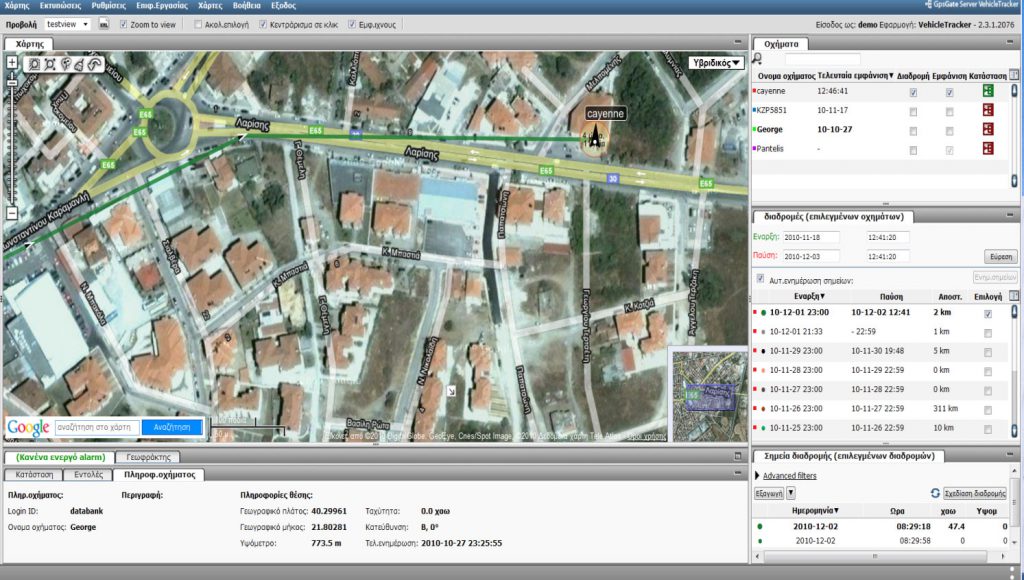Toggle Διαδρομή checkbox for KZP5851
This screenshot has height=580, width=1024.
pos(913,112)
